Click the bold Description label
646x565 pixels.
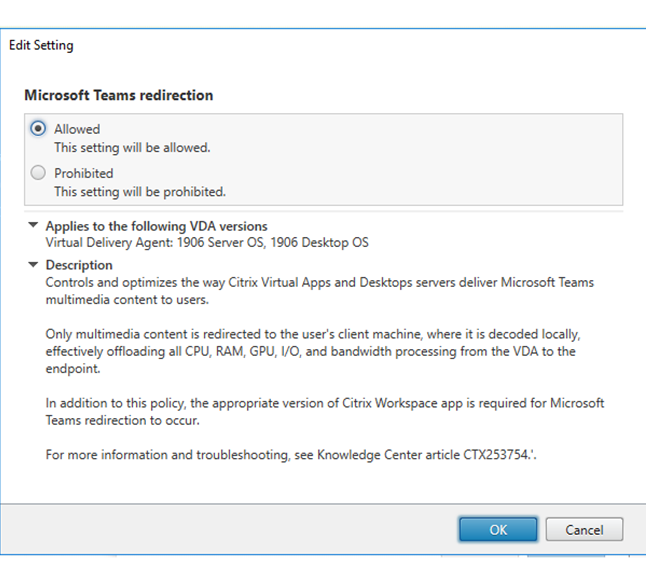[79, 265]
